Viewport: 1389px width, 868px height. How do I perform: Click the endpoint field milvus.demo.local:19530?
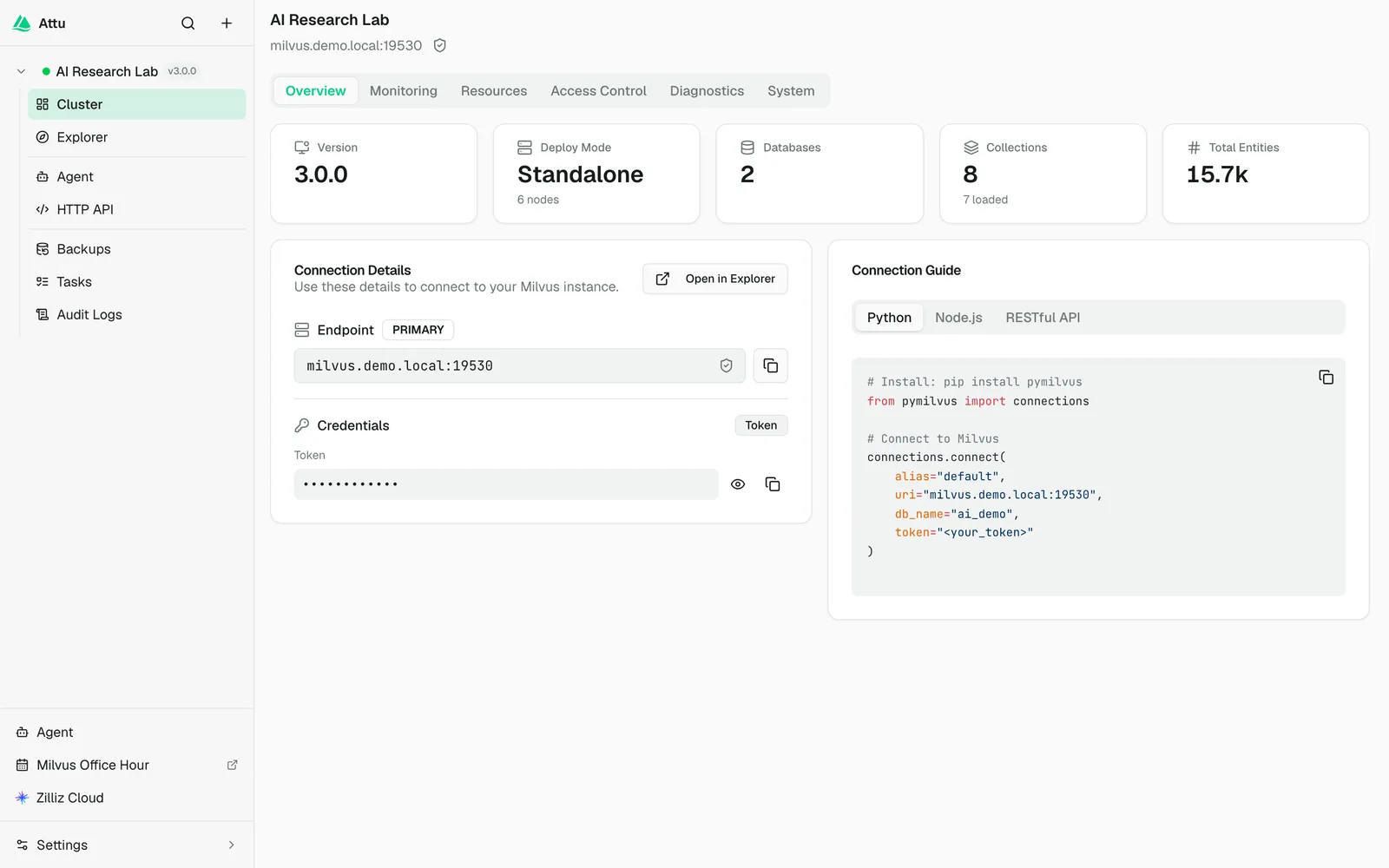519,365
